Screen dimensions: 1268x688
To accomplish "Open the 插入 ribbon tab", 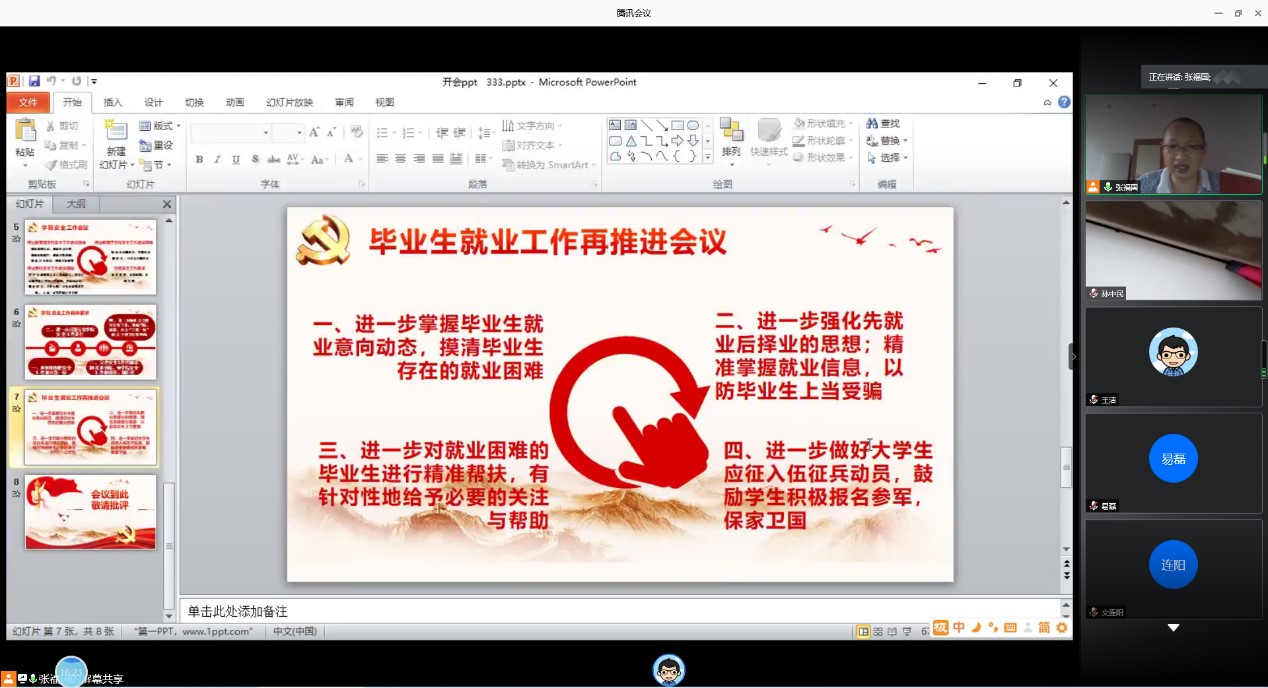I will pos(113,102).
